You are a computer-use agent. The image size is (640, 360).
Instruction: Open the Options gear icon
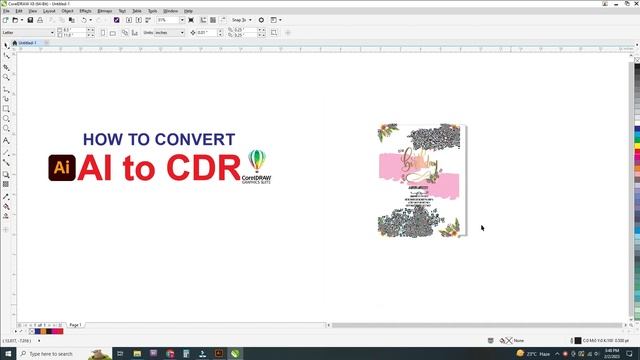[x=261, y=20]
